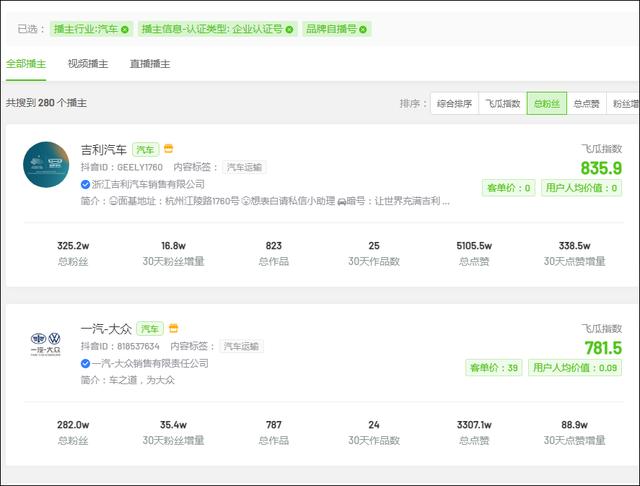Click the orange shop icon beside 一汽-大众

coord(173,328)
